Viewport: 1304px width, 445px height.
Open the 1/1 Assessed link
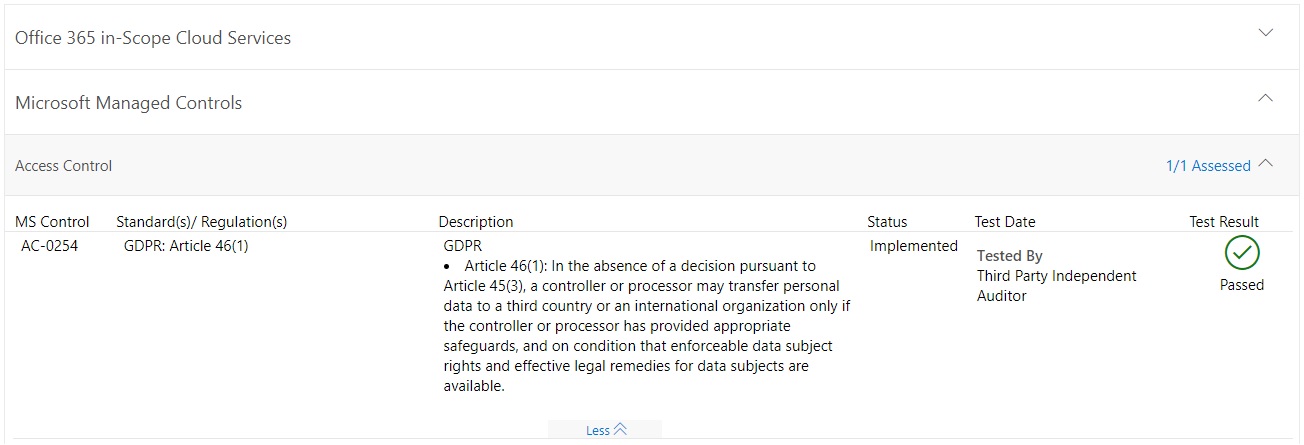1207,166
